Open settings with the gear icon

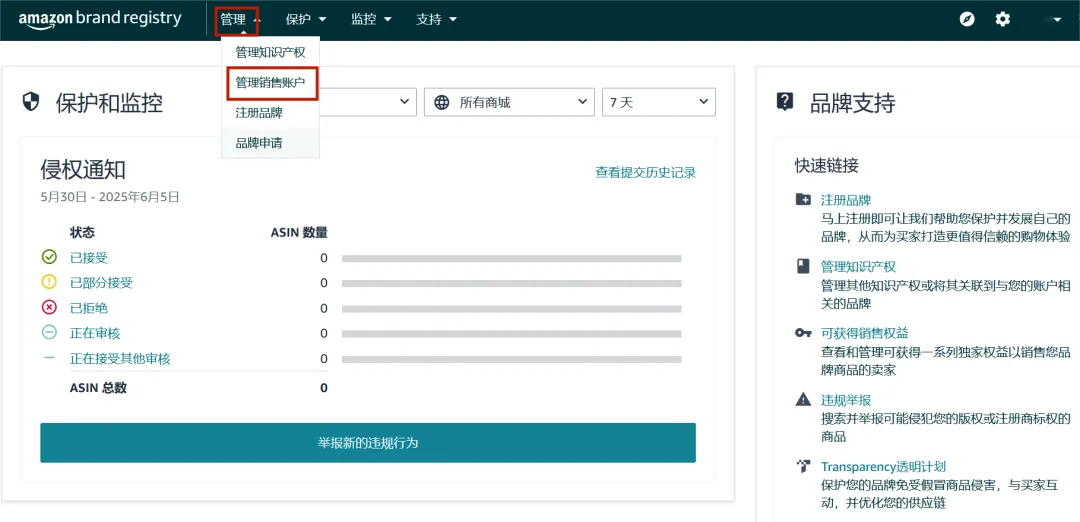pos(1003,19)
